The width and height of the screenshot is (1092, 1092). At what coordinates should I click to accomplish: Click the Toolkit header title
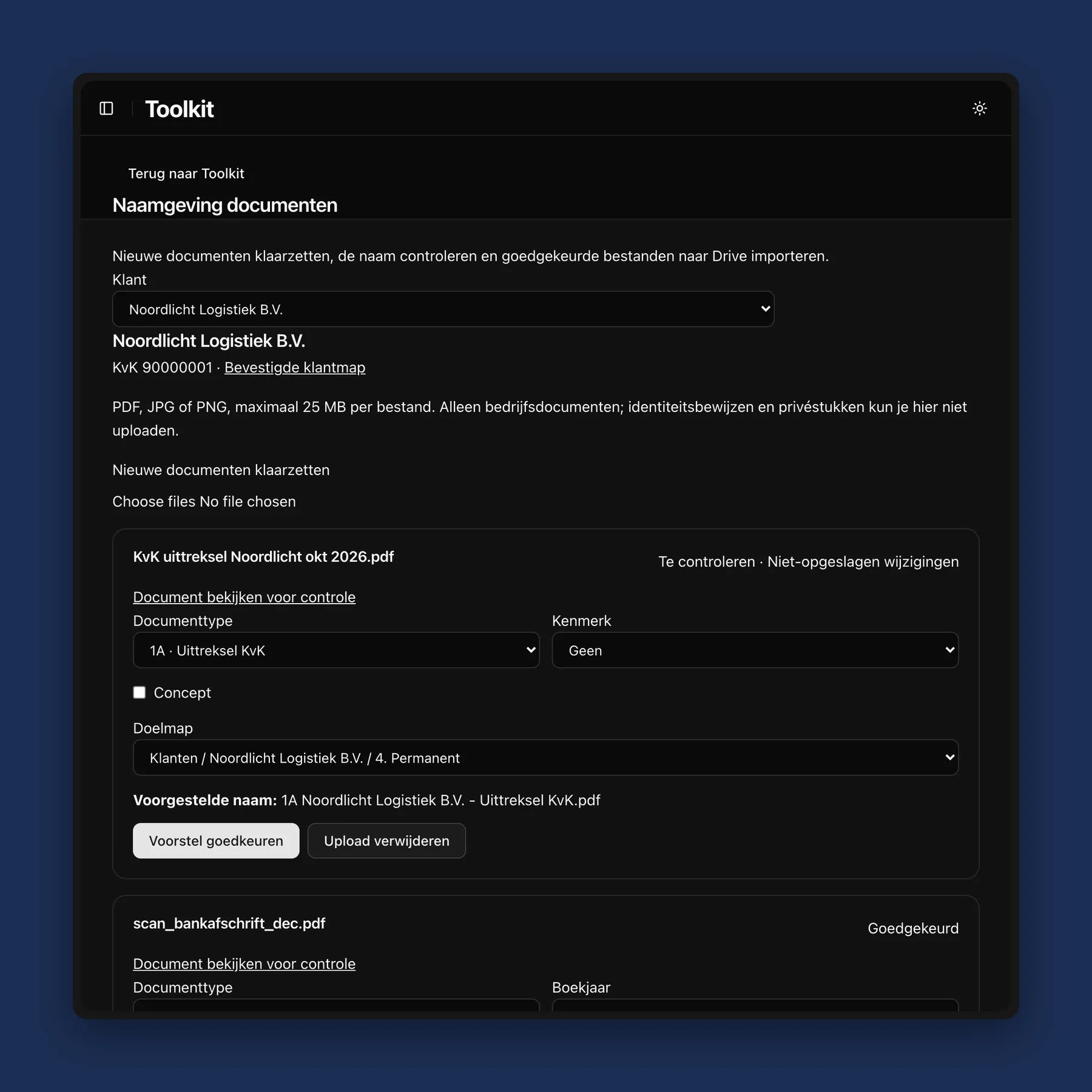[x=179, y=109]
